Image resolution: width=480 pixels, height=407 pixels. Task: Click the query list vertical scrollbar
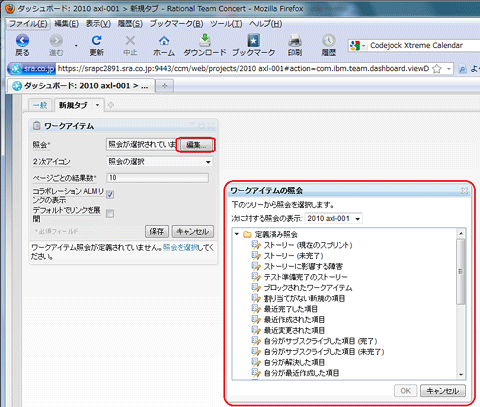[461, 303]
